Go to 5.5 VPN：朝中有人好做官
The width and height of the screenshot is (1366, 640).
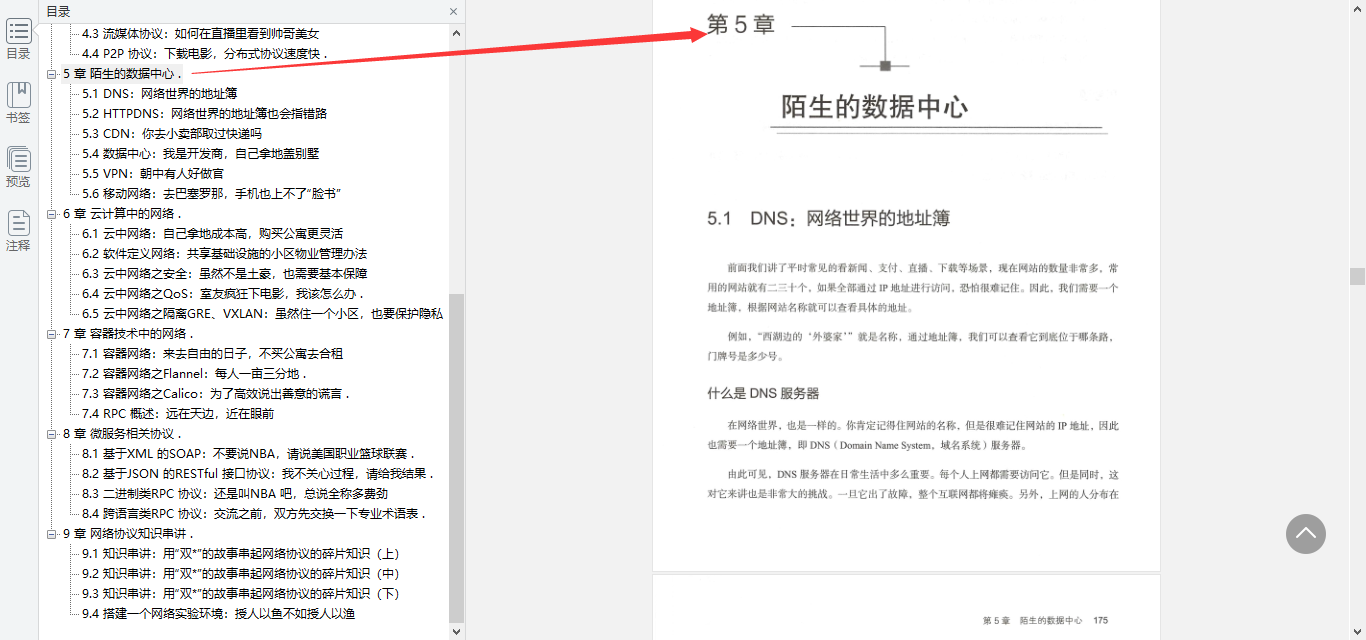click(x=153, y=174)
